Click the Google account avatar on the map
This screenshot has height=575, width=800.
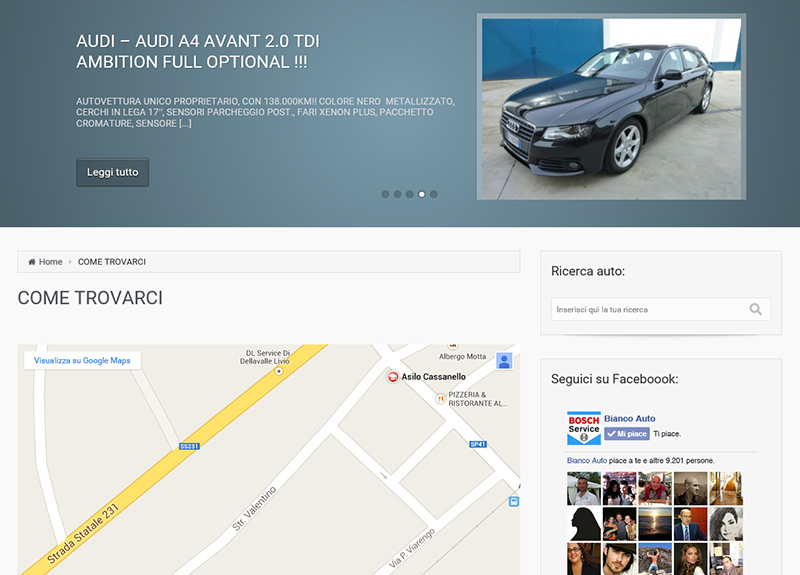pyautogui.click(x=504, y=361)
